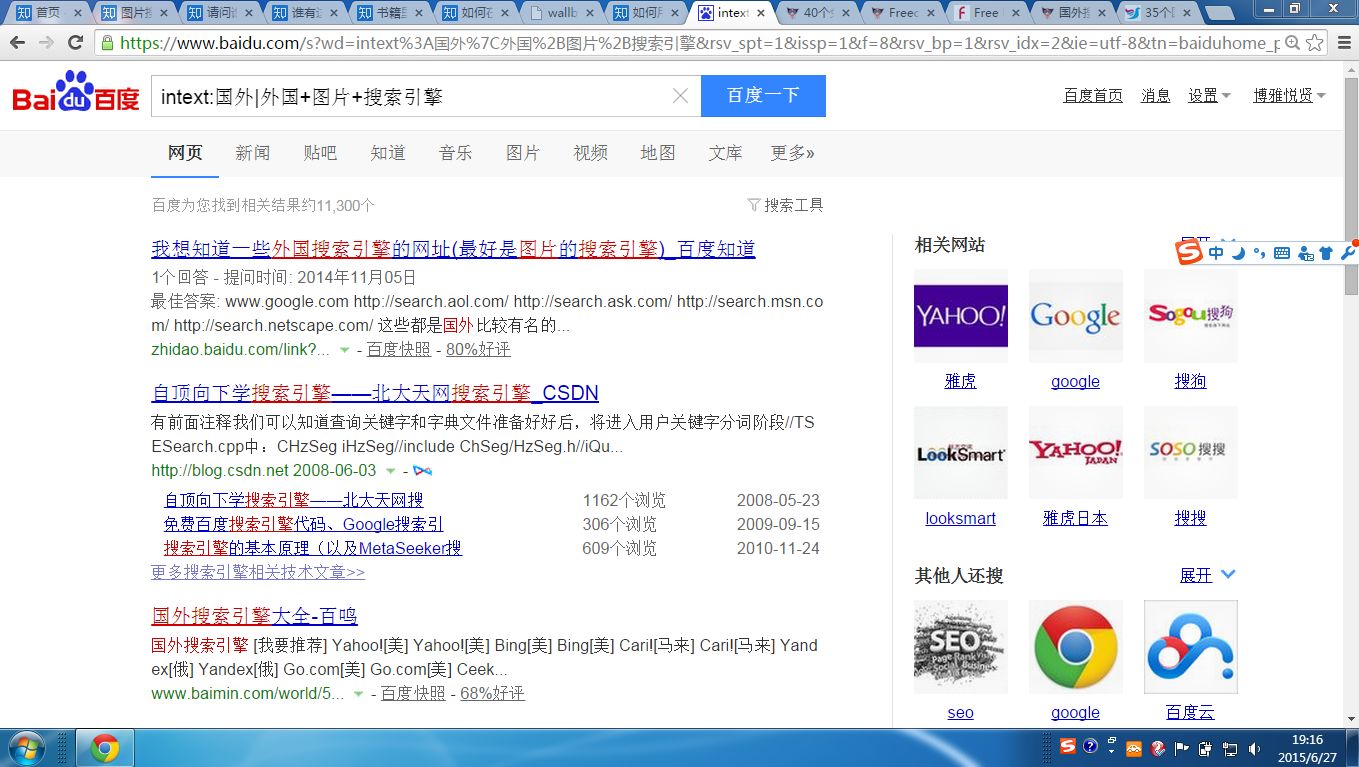Viewport: 1359px width, 767px height.
Task: Open 更多搜索引擎相关技术文章>> link
Action: [258, 572]
